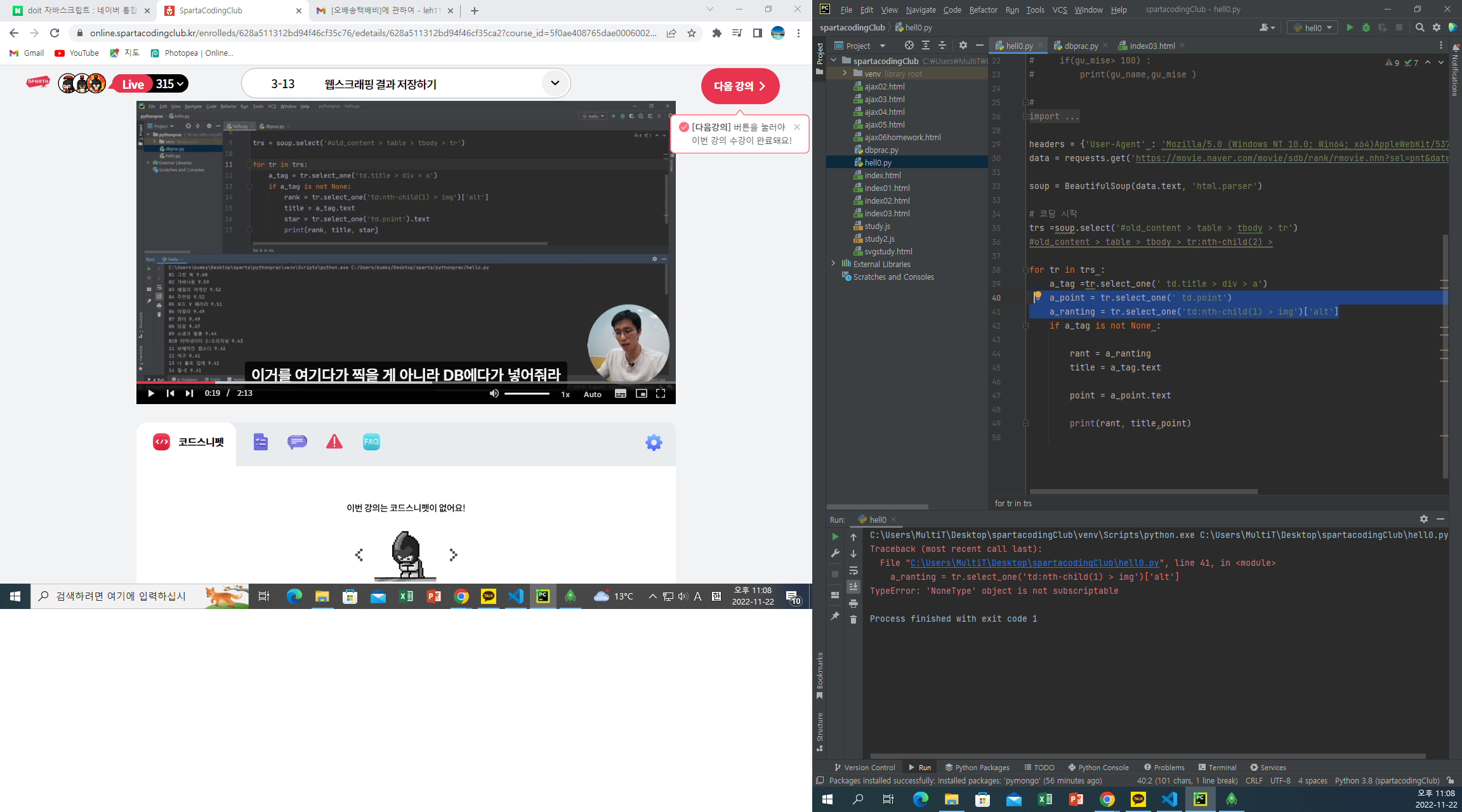This screenshot has height=812, width=1462.
Task: Switch to the index03.html editor tab
Action: click(1152, 46)
